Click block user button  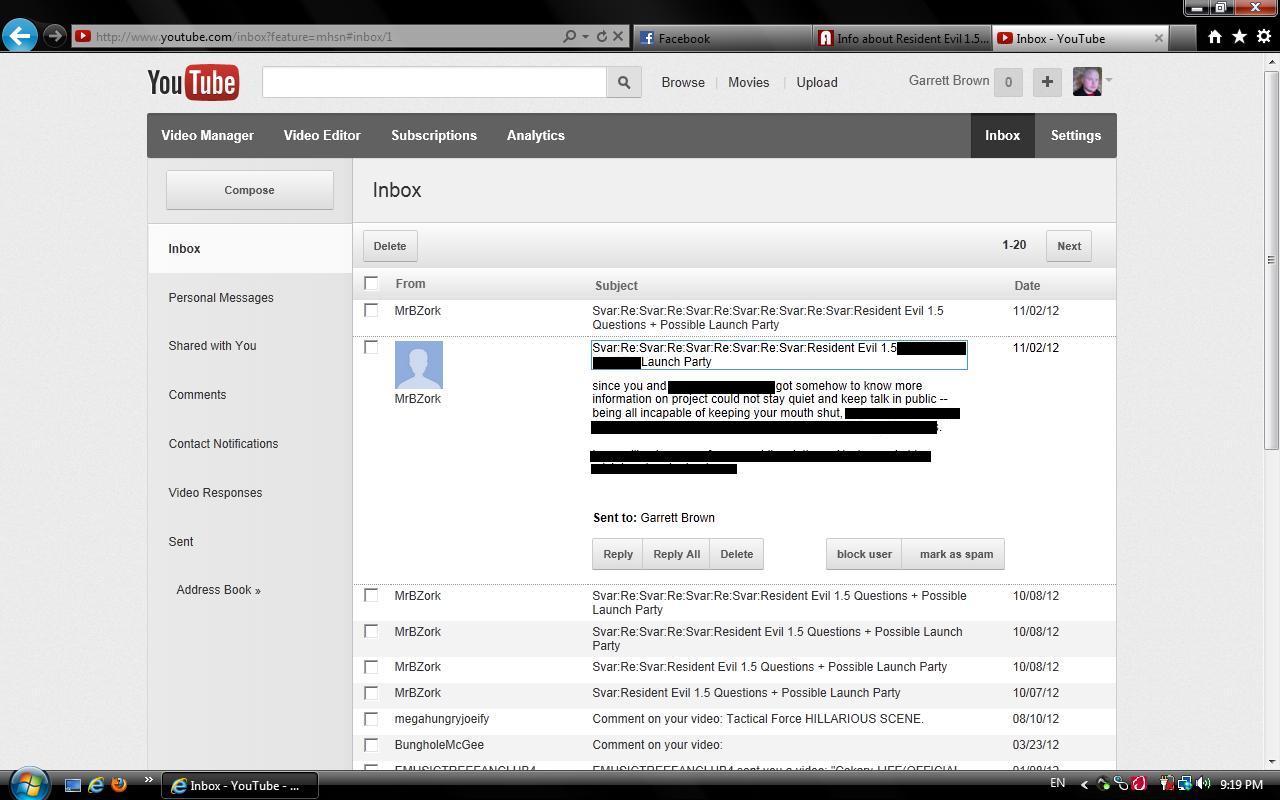click(x=864, y=554)
